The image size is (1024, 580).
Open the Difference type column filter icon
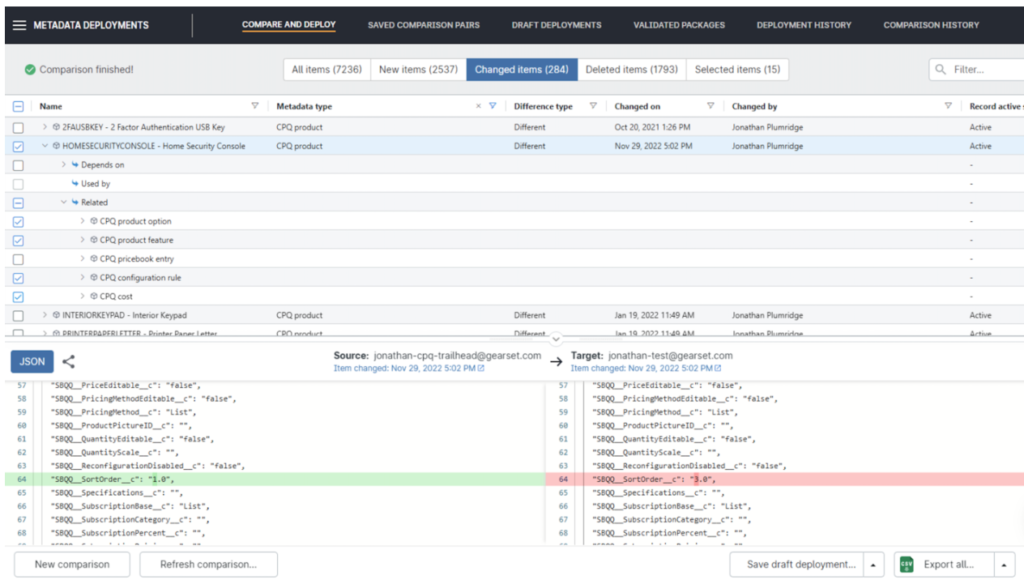(593, 106)
